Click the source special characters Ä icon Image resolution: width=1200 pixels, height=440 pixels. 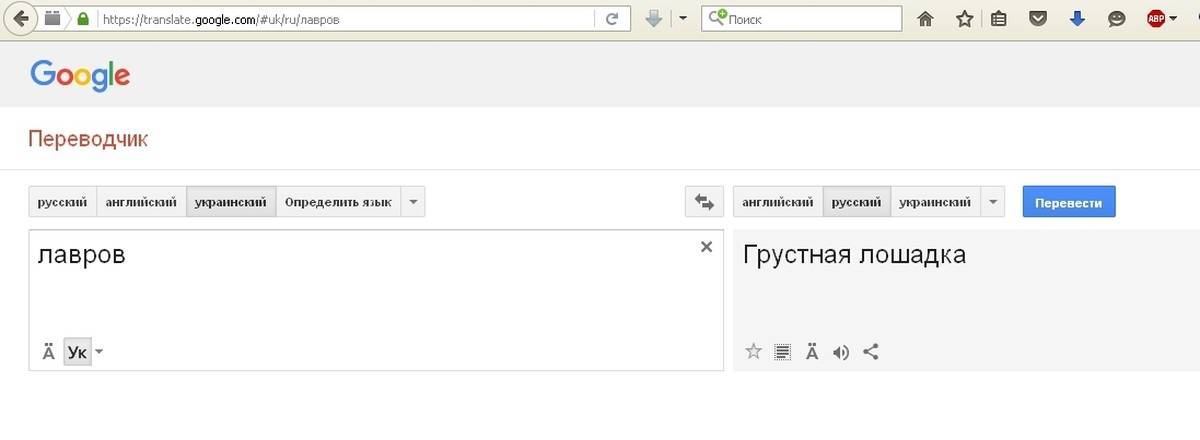48,352
